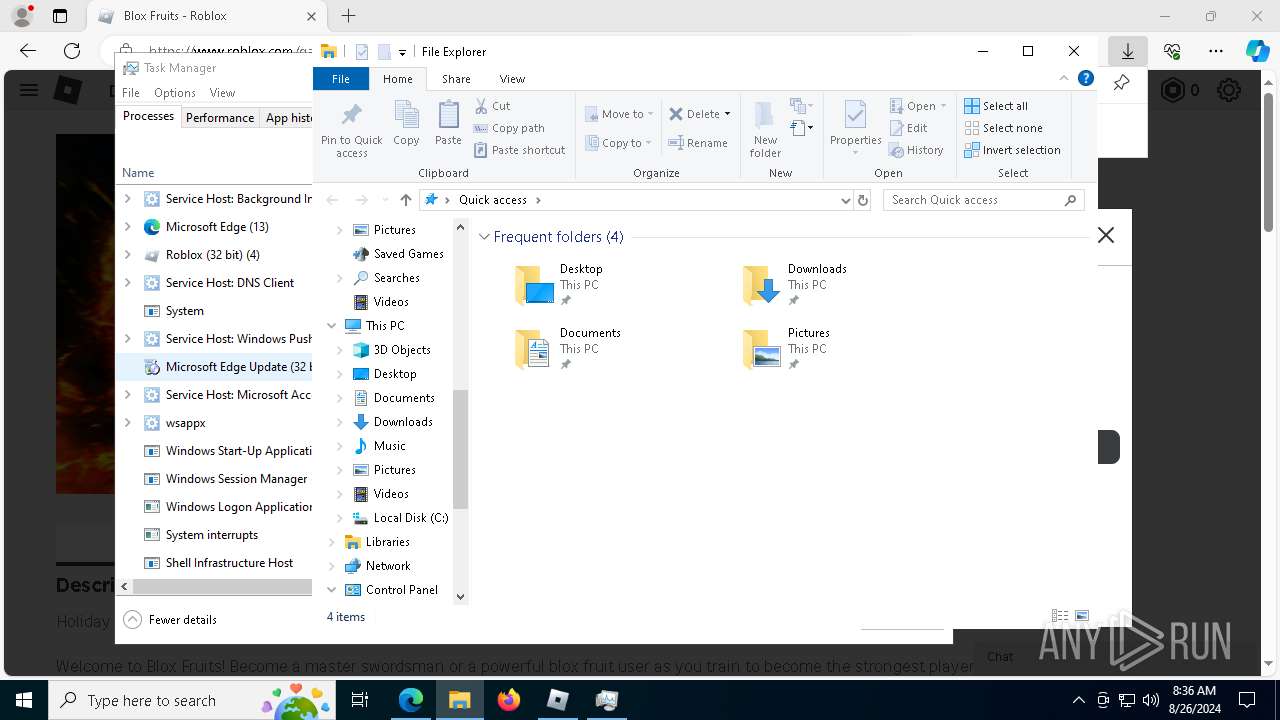The width and height of the screenshot is (1280, 720).
Task: Minimize the ribbon with chevron
Action: [1064, 79]
